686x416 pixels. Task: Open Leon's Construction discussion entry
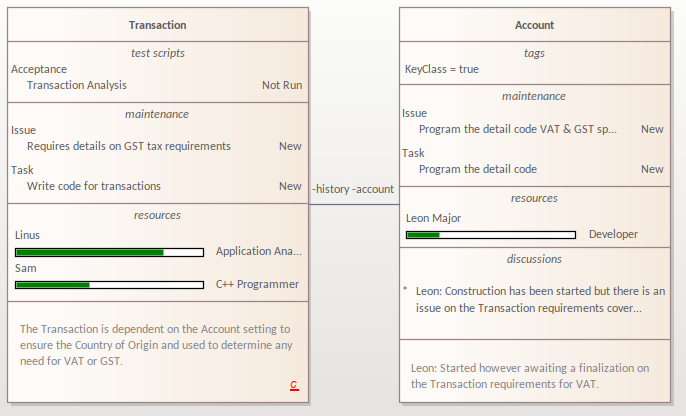(x=540, y=299)
